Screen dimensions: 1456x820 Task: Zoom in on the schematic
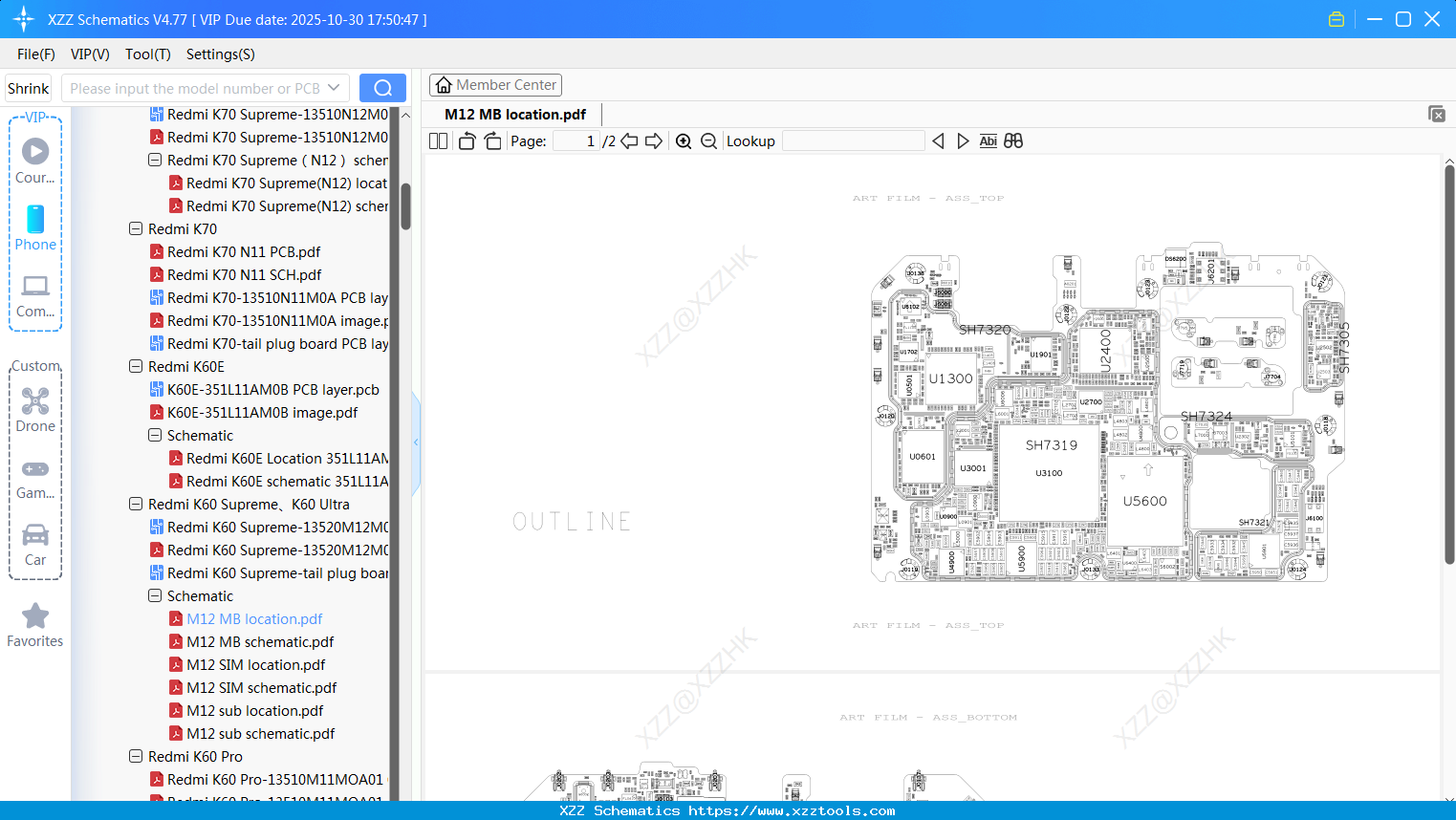(x=684, y=140)
